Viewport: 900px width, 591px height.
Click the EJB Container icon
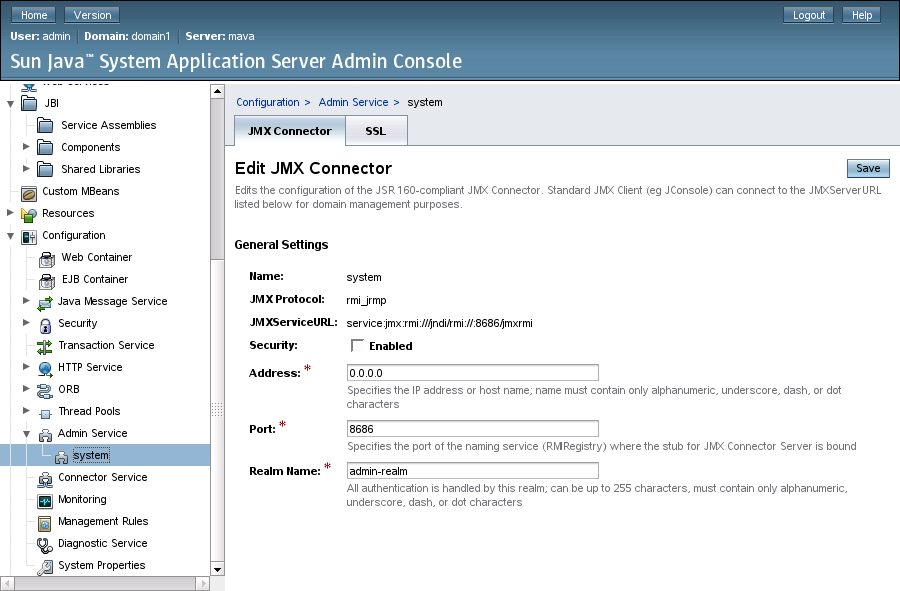click(46, 280)
